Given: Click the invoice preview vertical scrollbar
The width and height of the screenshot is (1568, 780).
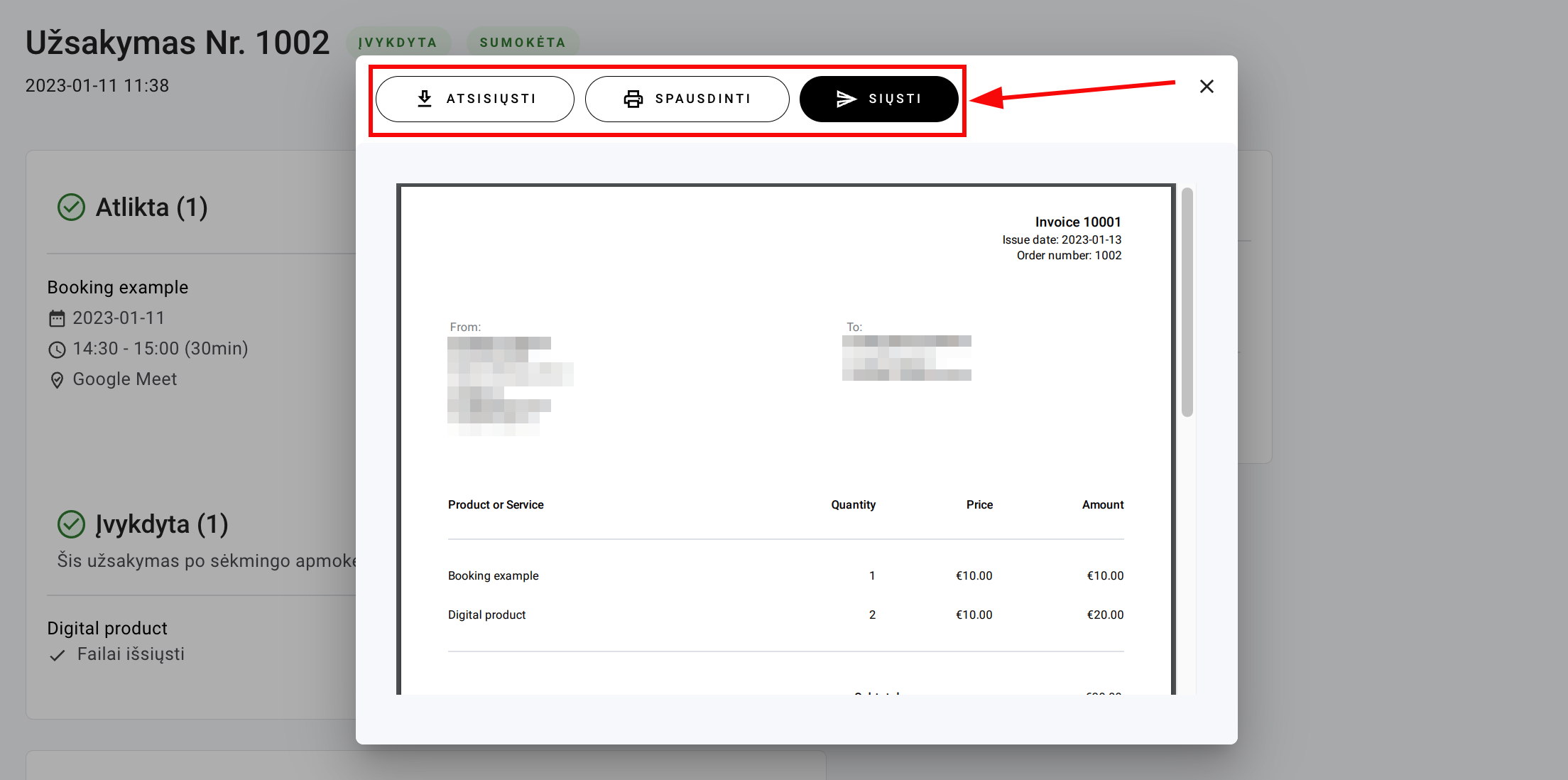Looking at the screenshot, I should pos(1187,302).
